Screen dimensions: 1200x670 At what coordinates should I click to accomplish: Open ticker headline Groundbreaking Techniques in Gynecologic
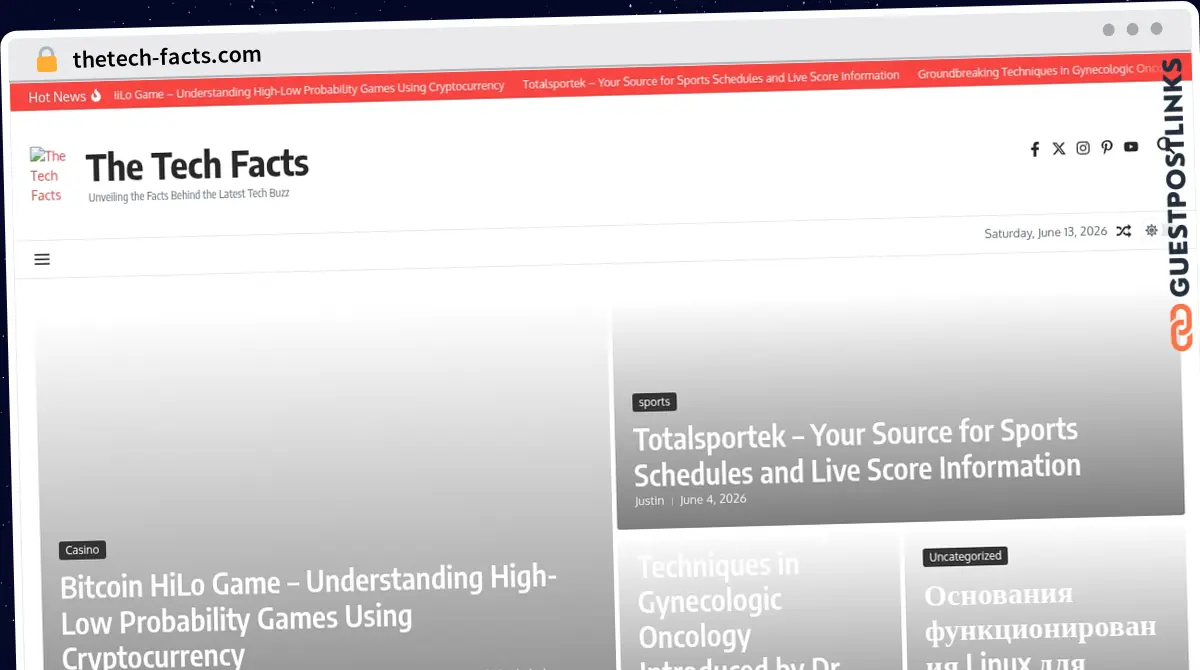(x=1038, y=71)
